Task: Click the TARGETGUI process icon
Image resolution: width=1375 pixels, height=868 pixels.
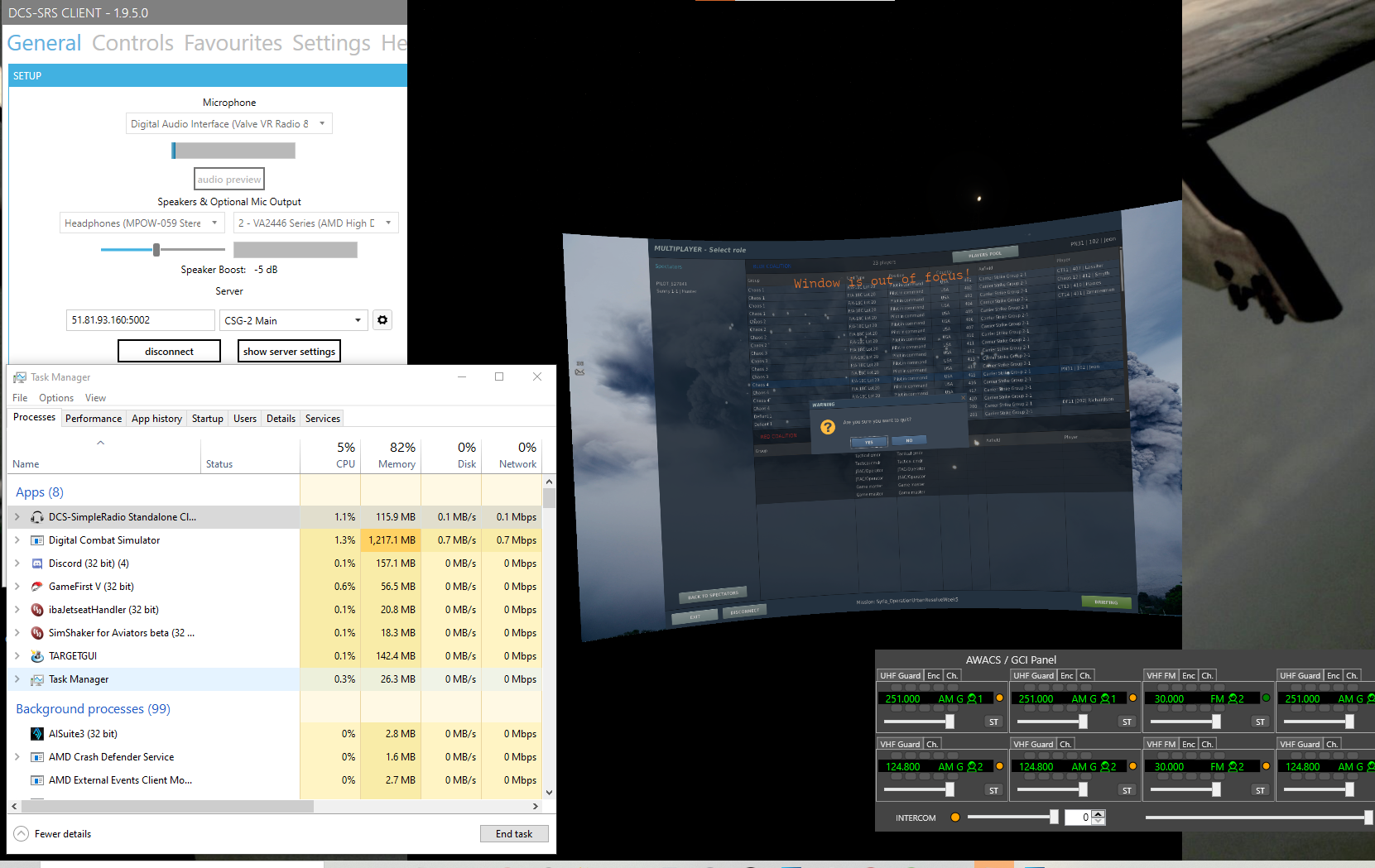Action: point(37,656)
